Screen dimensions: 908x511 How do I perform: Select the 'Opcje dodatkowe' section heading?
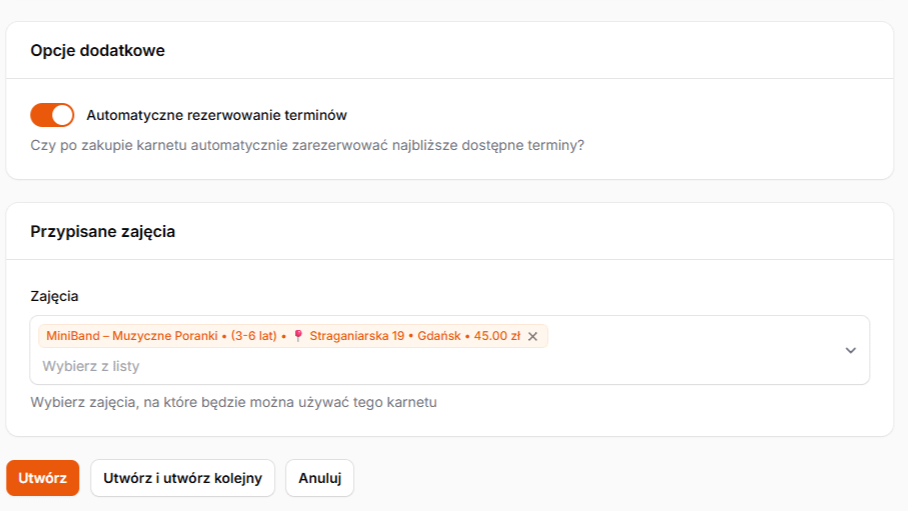97,51
